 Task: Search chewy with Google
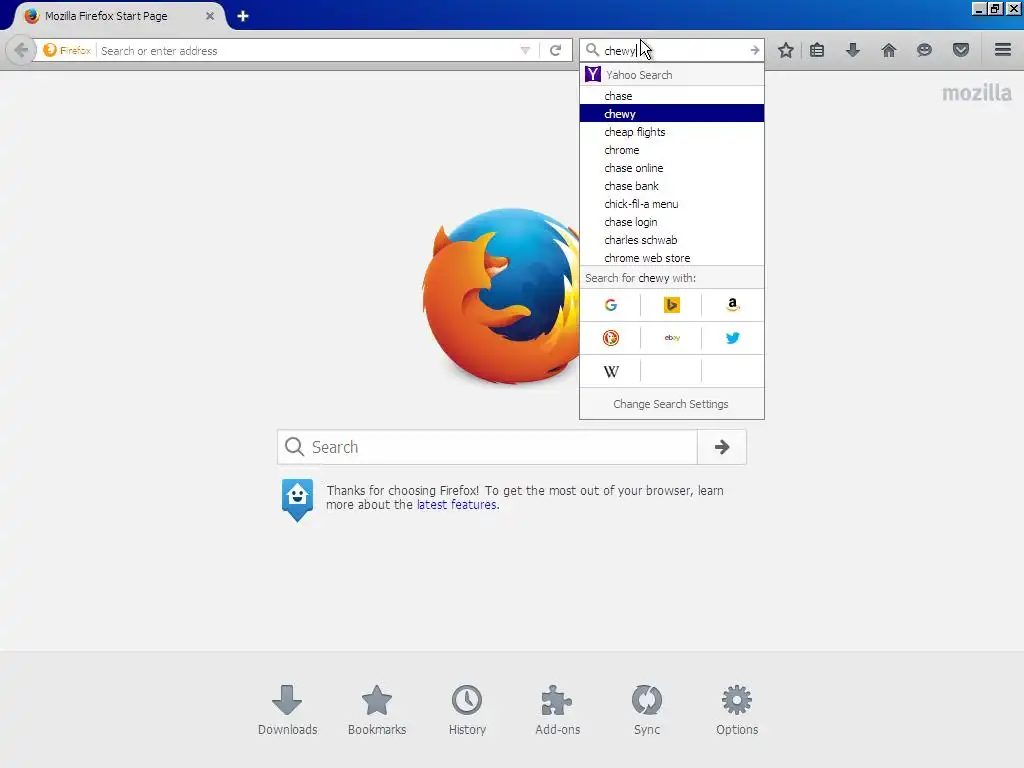(611, 305)
